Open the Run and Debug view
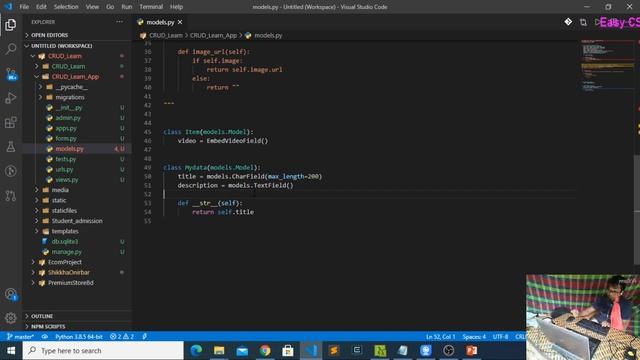 tap(11, 98)
